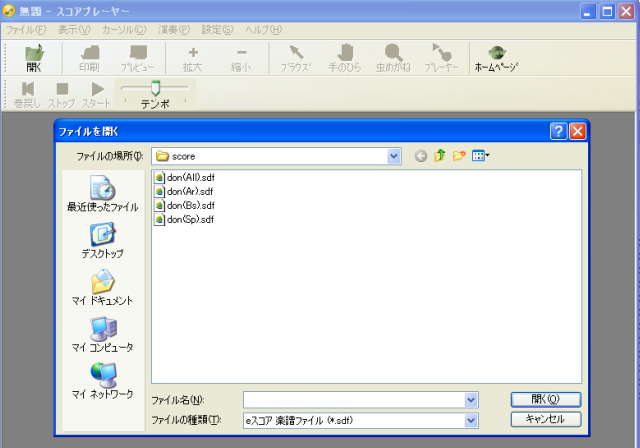Go up one folder level
This screenshot has height=448, width=640.
point(440,156)
